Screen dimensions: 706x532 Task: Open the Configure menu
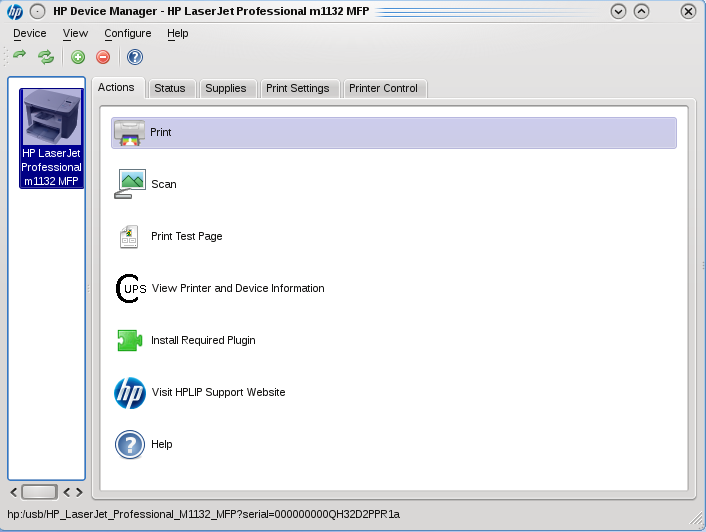coord(128,33)
